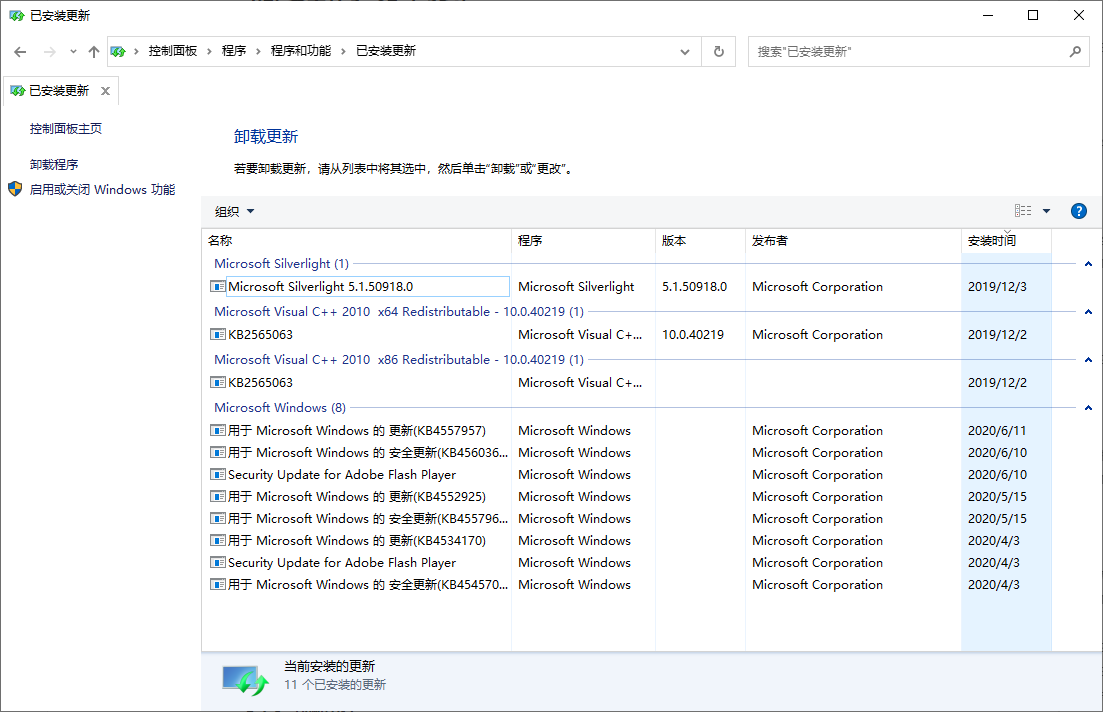Open 程序 breadcrumb segment
Viewport: 1103px width, 712px height.
[x=234, y=51]
